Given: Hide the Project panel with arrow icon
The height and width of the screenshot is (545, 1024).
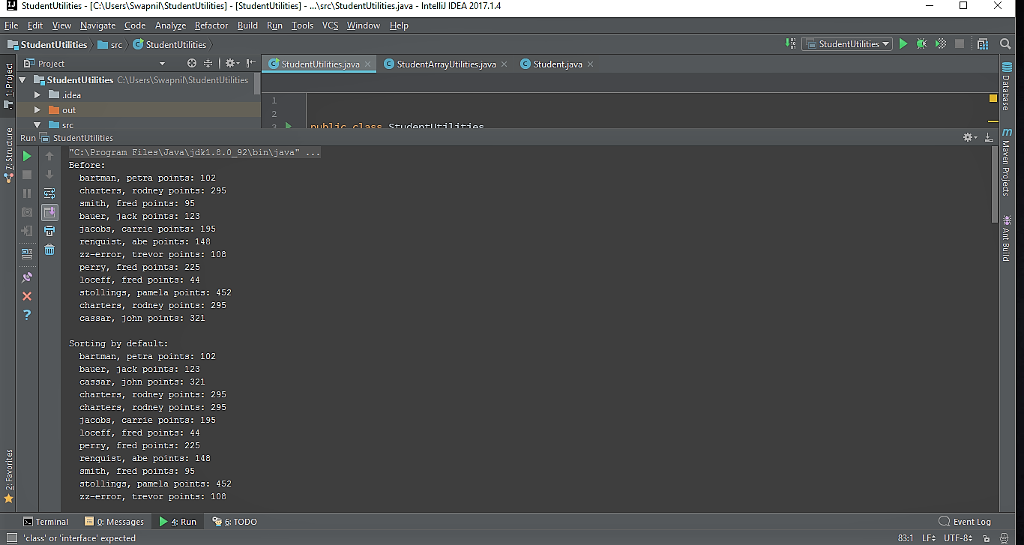Looking at the screenshot, I should pos(251,63).
